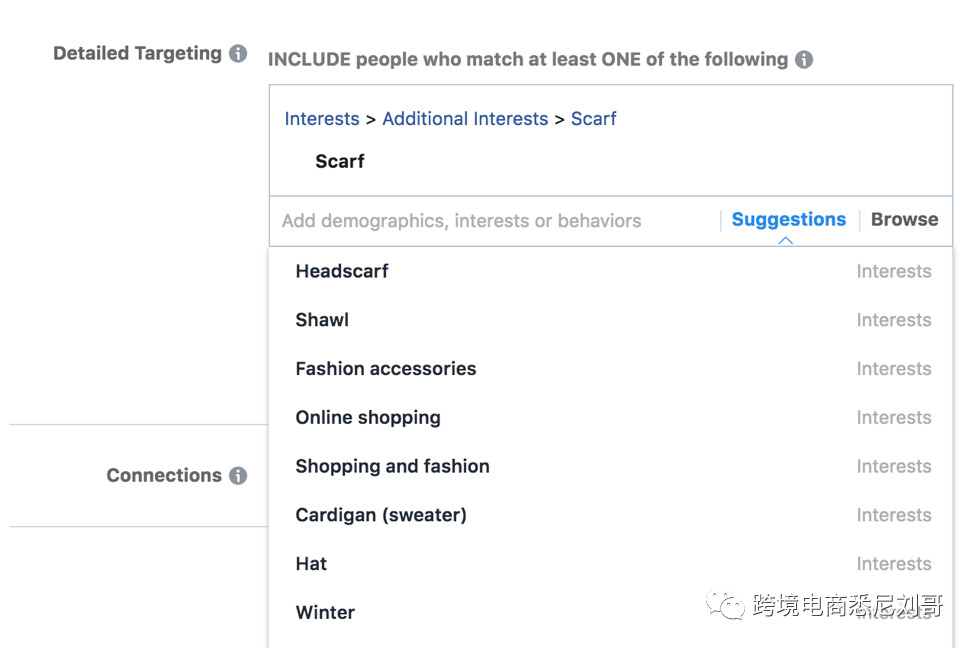Add Shopping and fashion interest
This screenshot has height=648, width=975.
pos(392,466)
